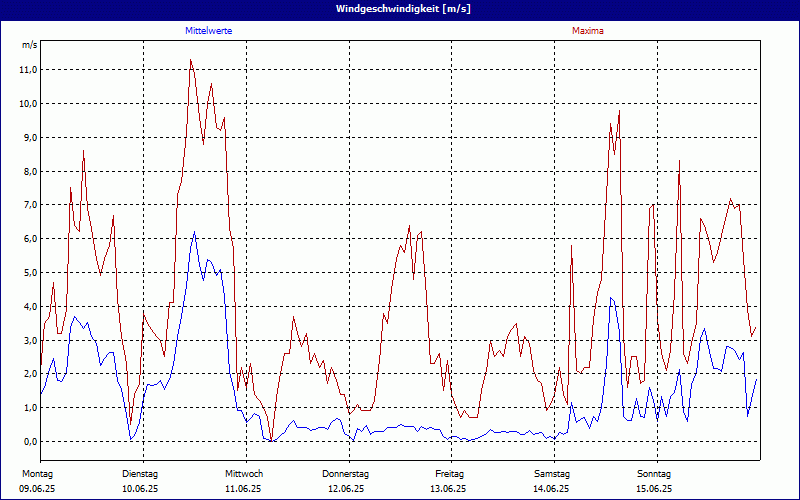The width and height of the screenshot is (800, 500).
Task: Select the Freitag day label
Action: point(449,474)
